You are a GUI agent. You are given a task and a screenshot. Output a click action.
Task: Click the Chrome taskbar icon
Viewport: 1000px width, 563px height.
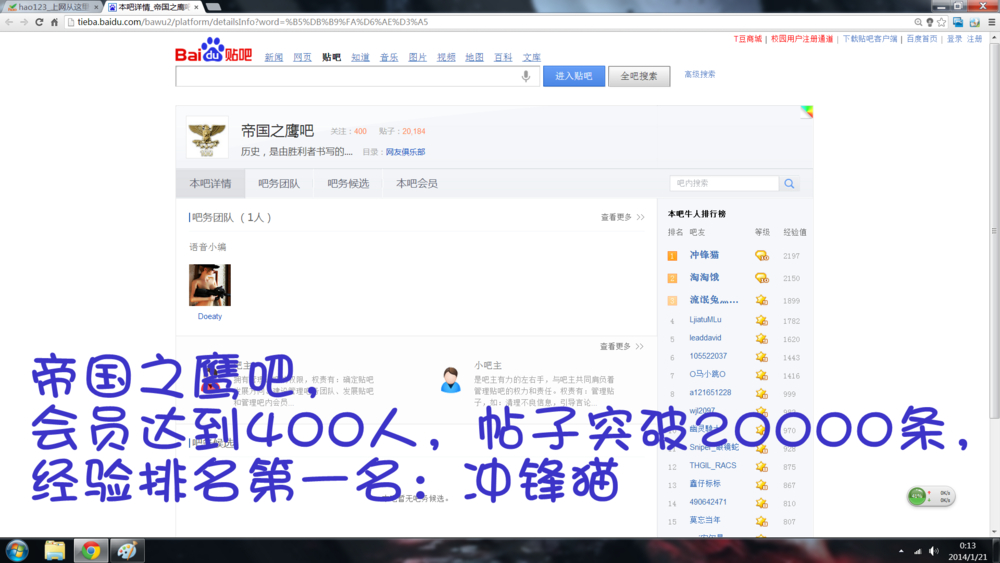click(x=91, y=550)
